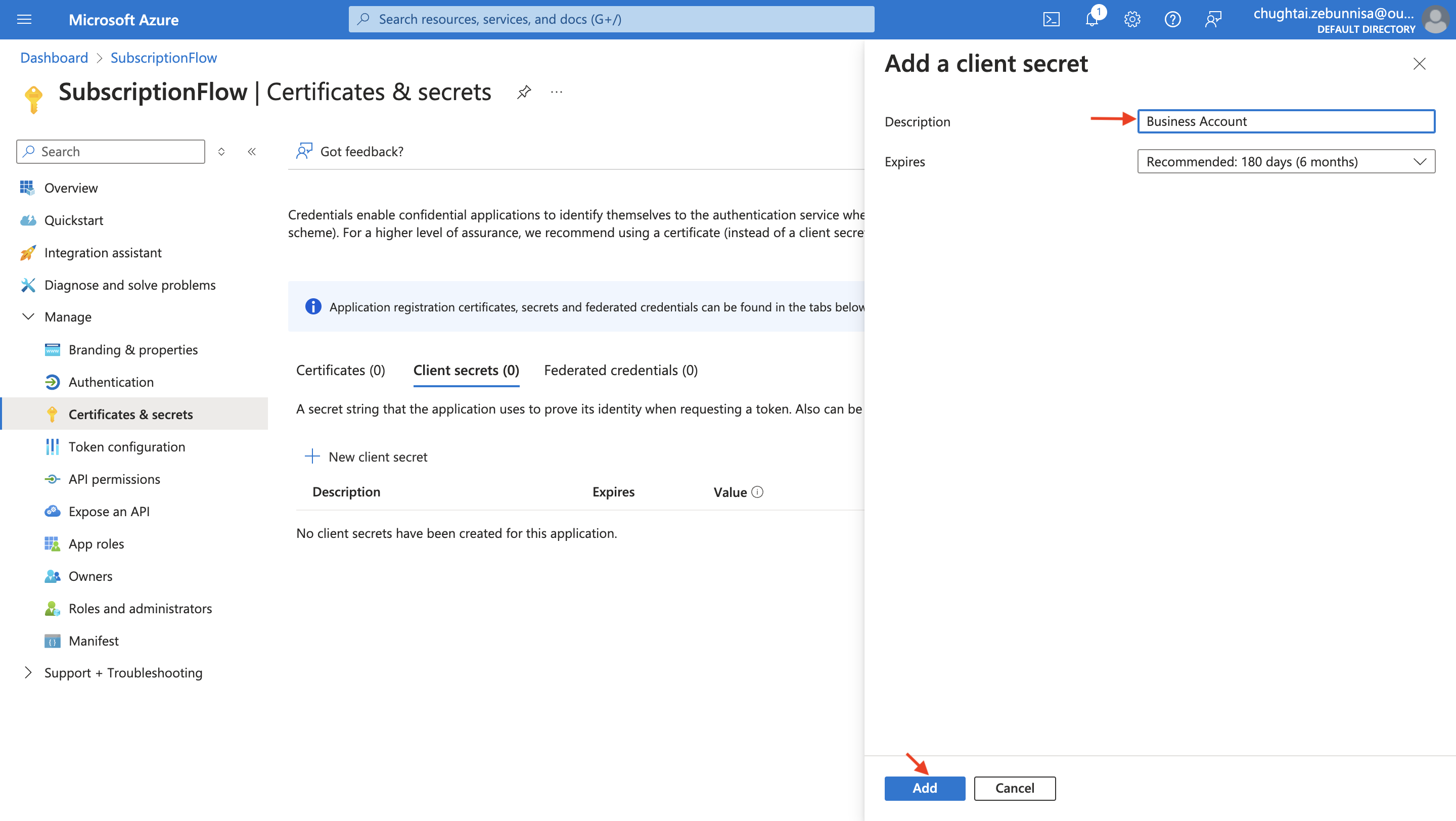Pin the SubscriptionFlow page
1456x821 pixels.
(524, 92)
